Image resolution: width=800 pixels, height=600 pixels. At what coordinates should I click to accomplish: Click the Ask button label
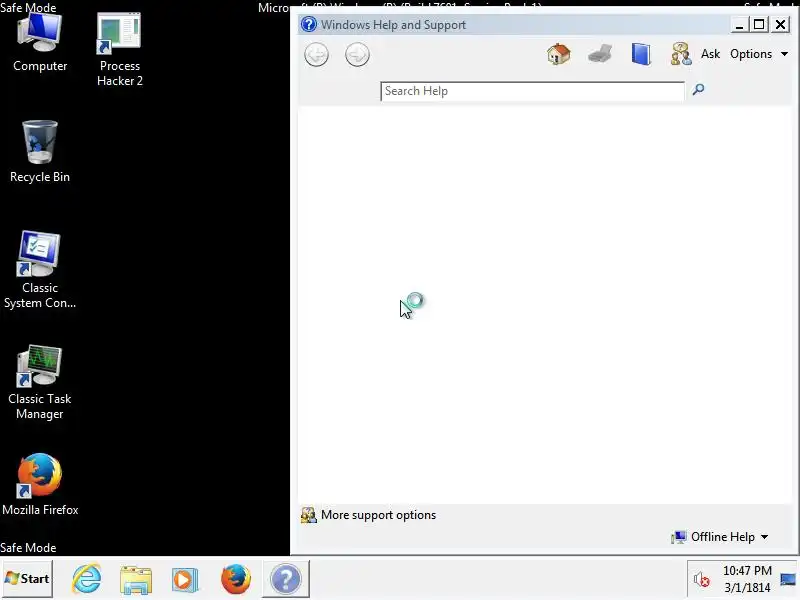(x=710, y=54)
